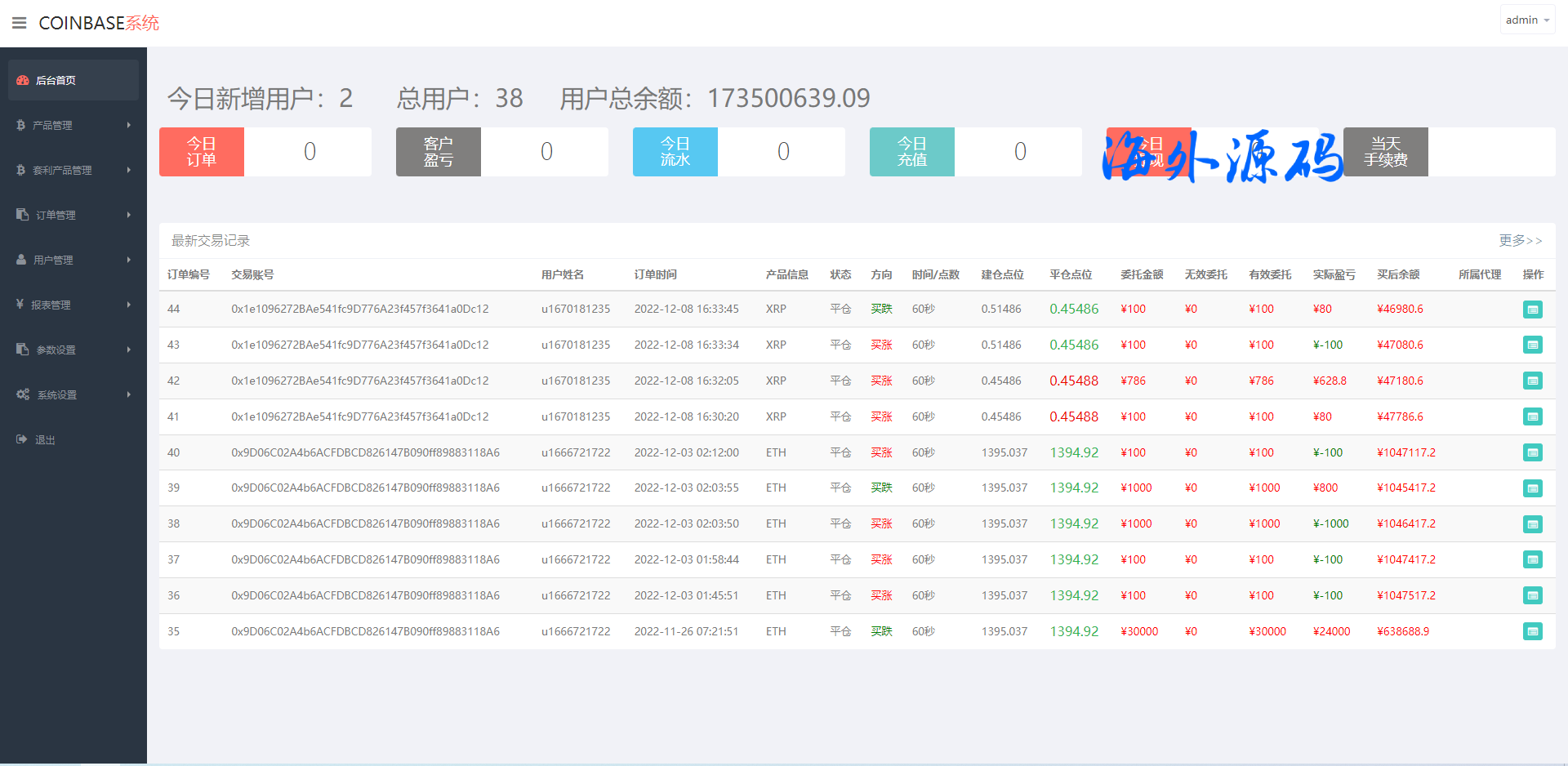The image size is (1568, 766).
Task: Click the 系统设置 gears icon
Action: click(x=23, y=394)
